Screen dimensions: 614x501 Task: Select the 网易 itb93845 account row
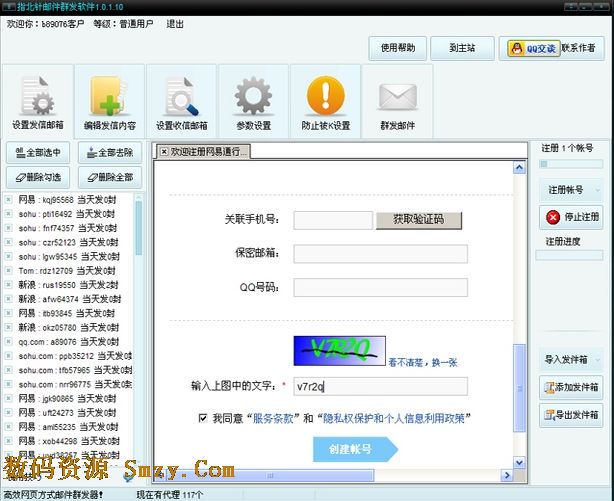pos(69,313)
